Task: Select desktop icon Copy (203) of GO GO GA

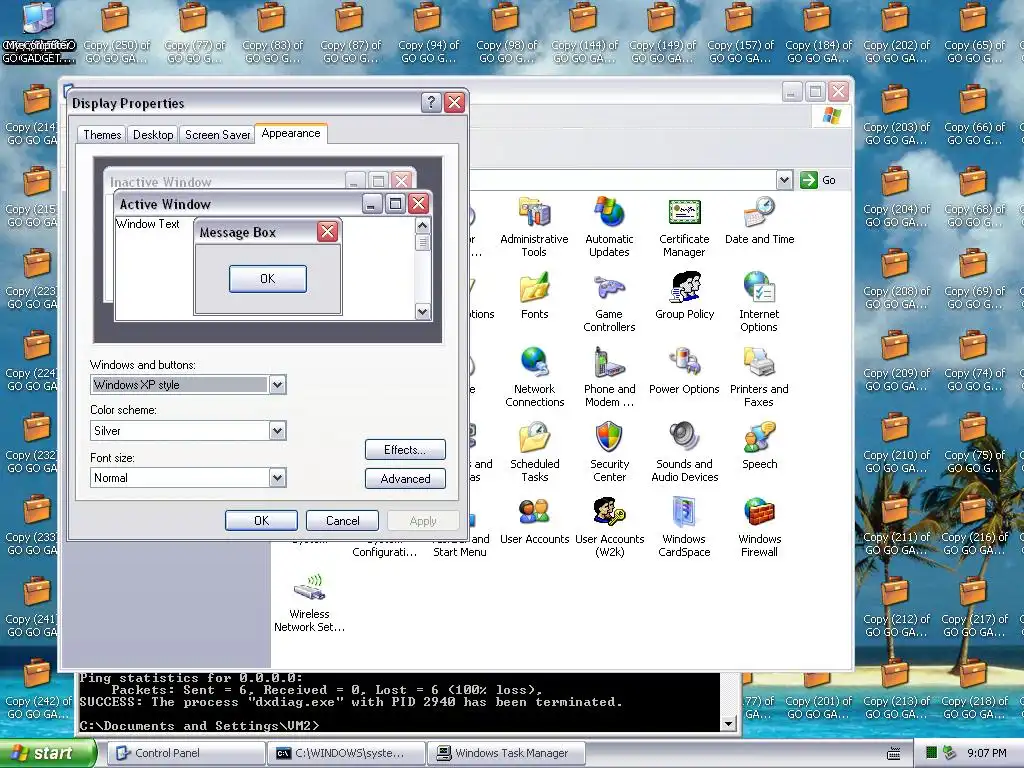Action: [896, 115]
